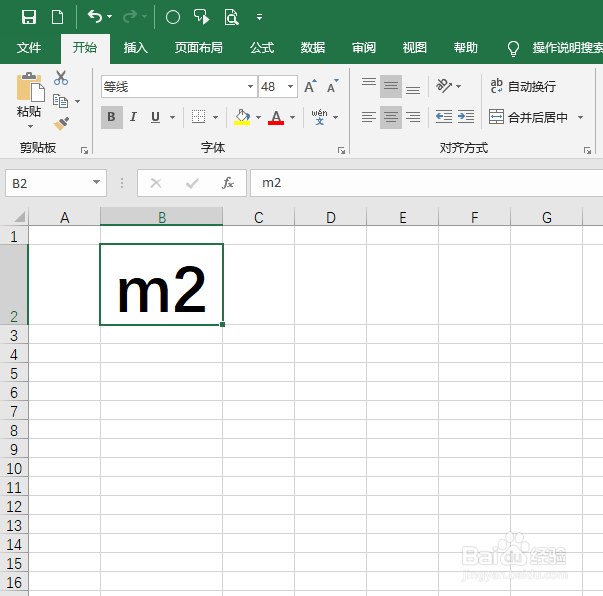
Task: Toggle align text right
Action: 413,117
